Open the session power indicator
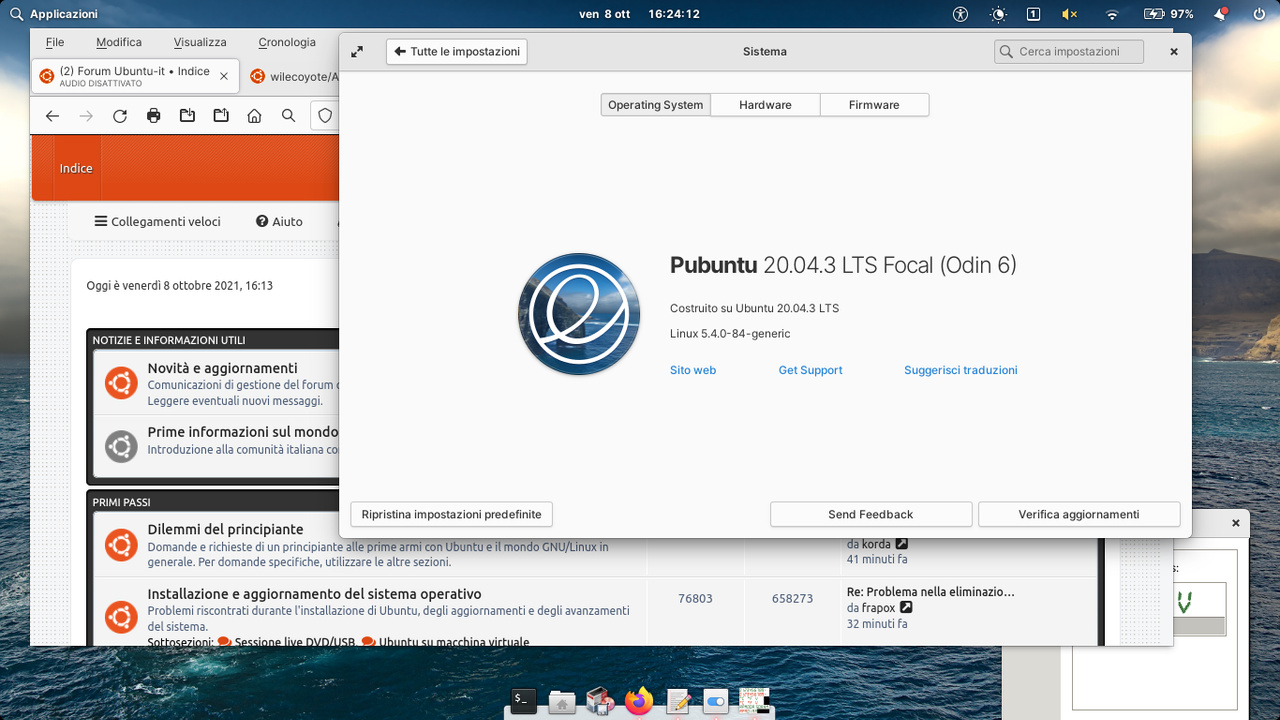This screenshot has width=1280, height=720. [1258, 14]
